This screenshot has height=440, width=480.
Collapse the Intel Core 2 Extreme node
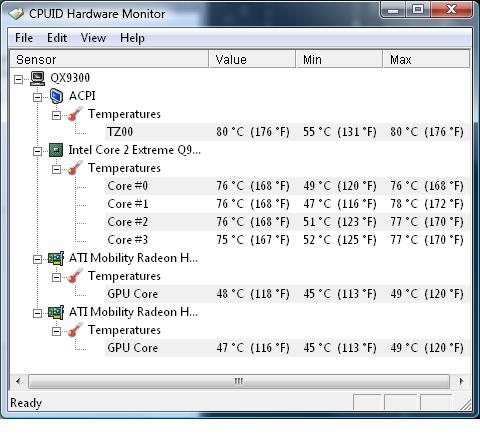pyautogui.click(x=37, y=151)
